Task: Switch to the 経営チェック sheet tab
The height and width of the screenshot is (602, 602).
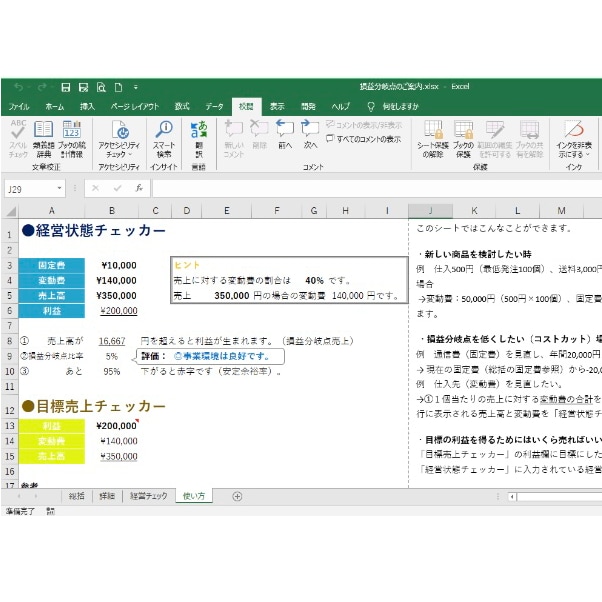Action: click(148, 496)
